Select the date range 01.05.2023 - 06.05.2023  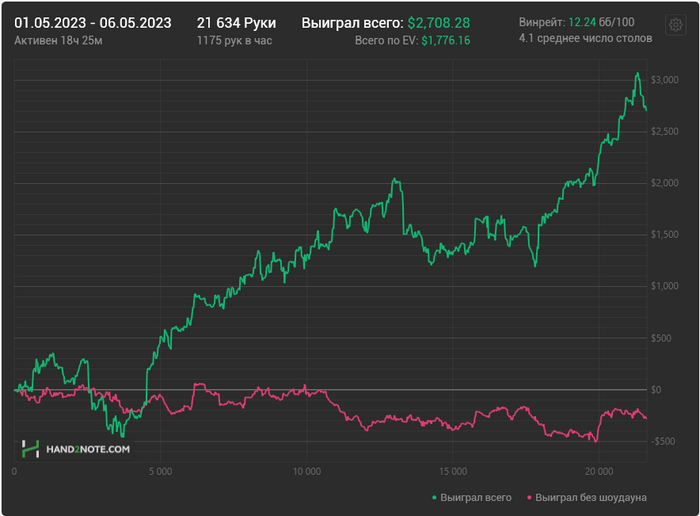pyautogui.click(x=93, y=23)
